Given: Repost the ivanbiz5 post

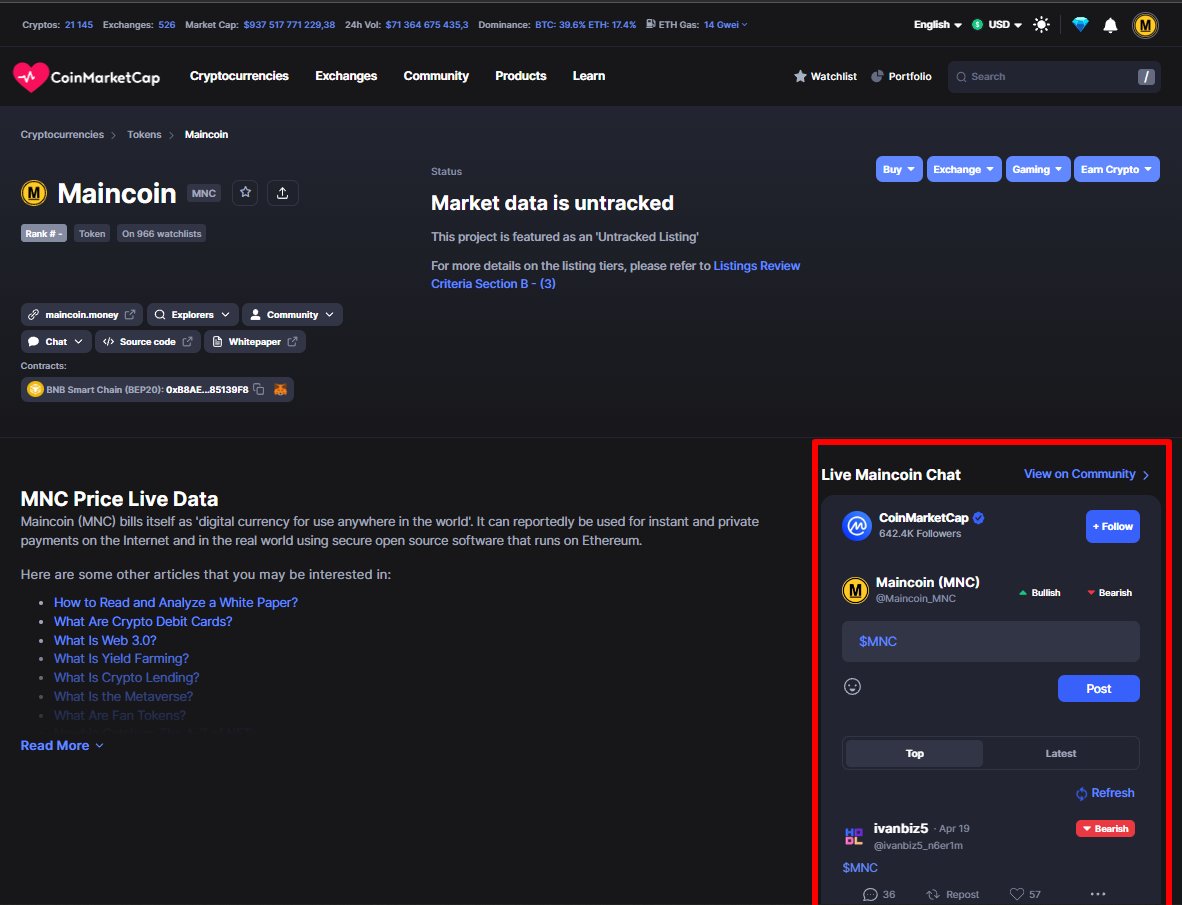Looking at the screenshot, I should (x=953, y=894).
